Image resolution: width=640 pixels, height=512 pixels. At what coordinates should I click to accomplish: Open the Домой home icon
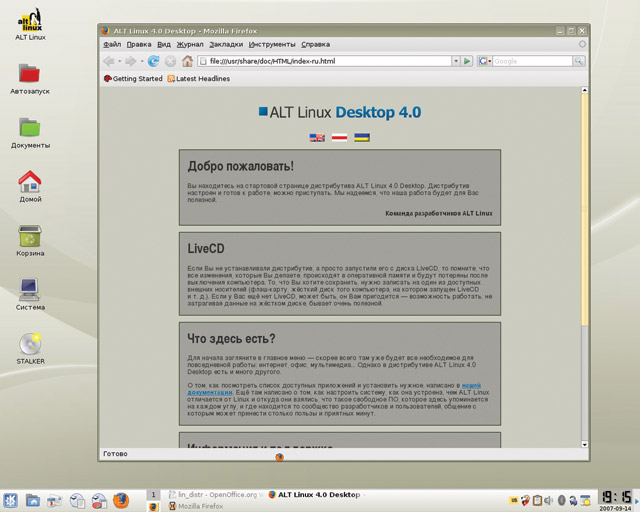tap(30, 187)
